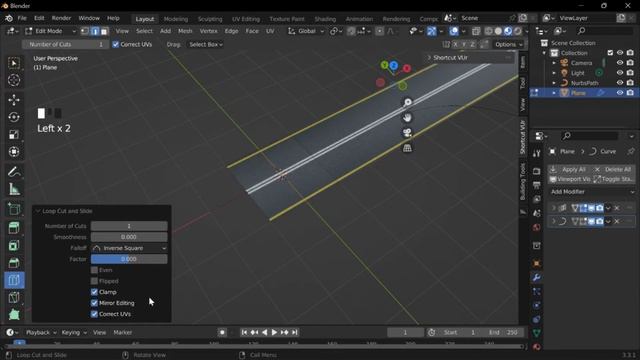Open the Edit Mode dropdown
Screen dimensions: 640x360
pos(51,31)
